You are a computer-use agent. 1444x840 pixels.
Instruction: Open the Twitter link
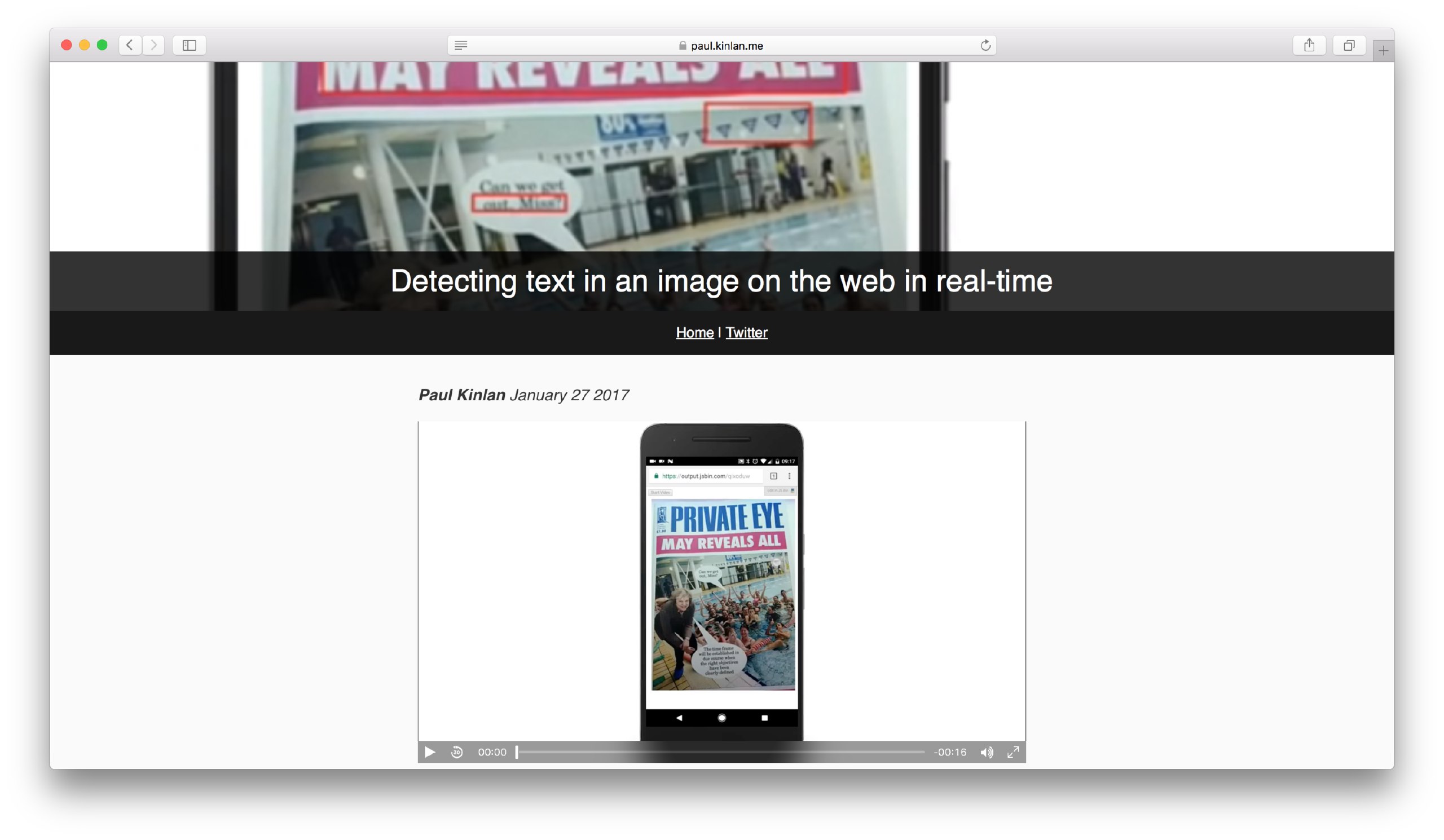[747, 333]
